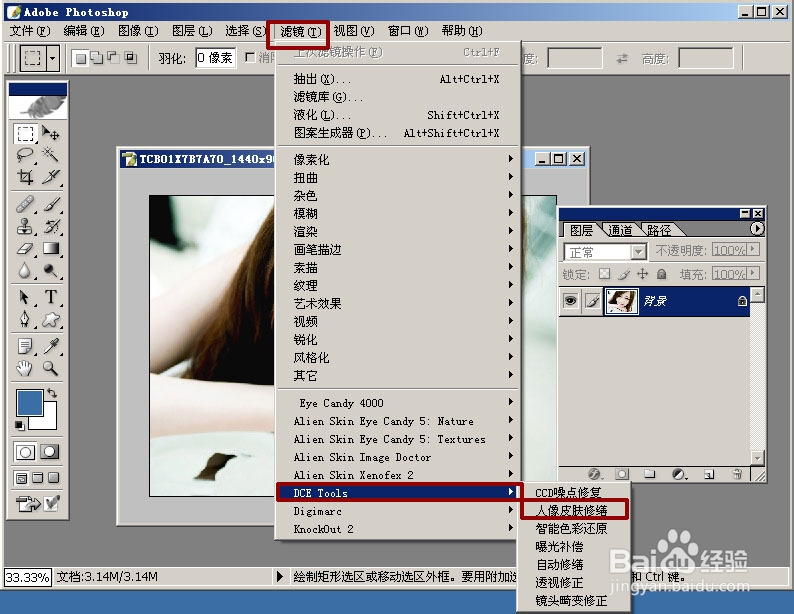Toggle lock transparent pixels

[604, 274]
